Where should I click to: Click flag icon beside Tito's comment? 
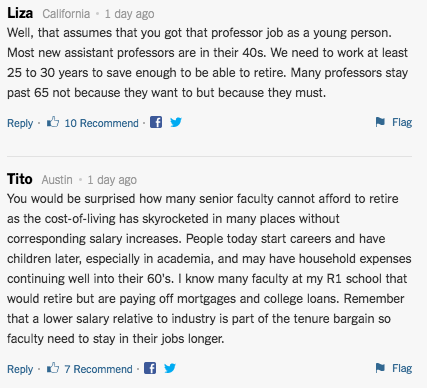pos(380,368)
